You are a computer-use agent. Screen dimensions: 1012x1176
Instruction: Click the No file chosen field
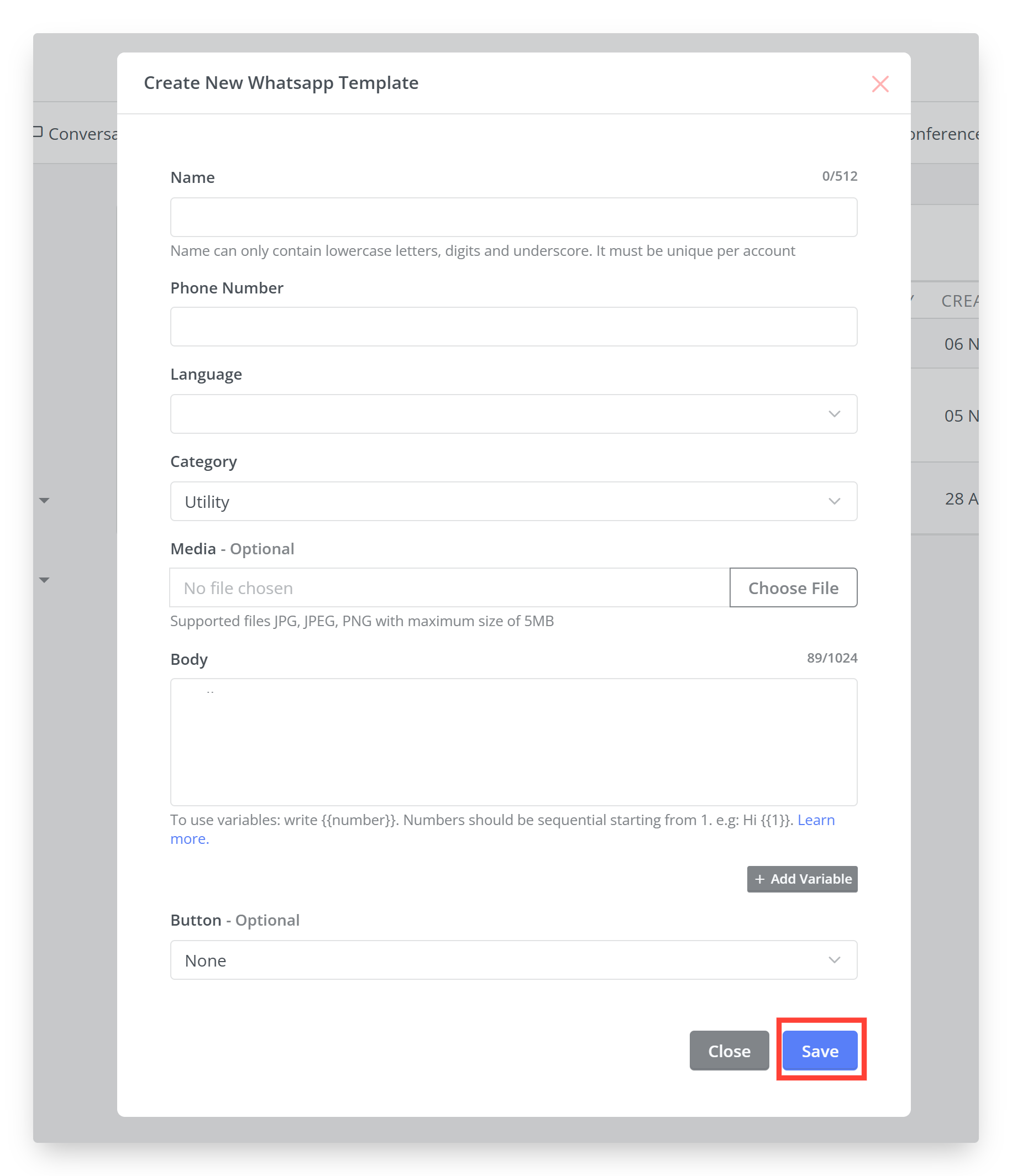[449, 587]
